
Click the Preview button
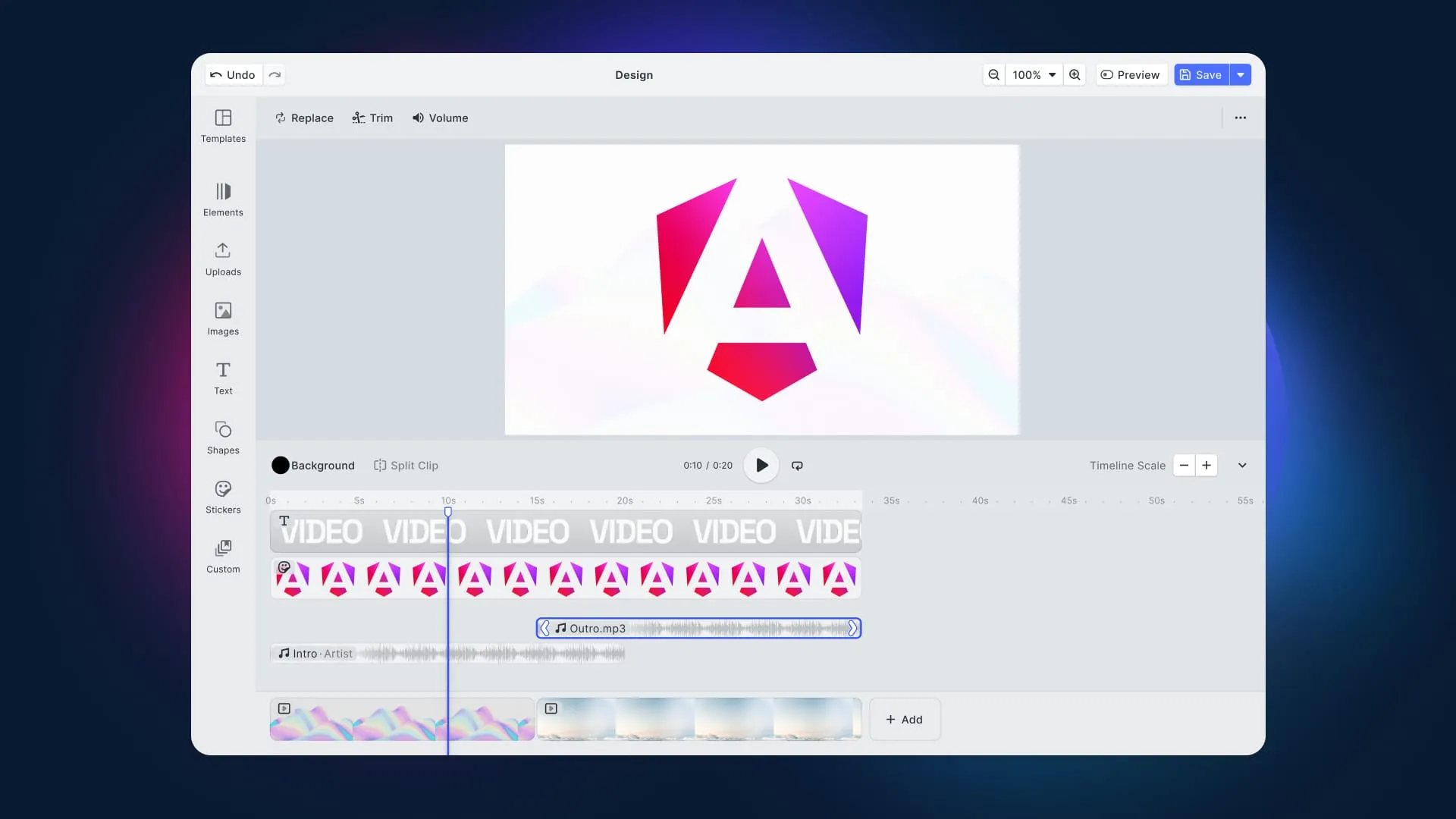click(1130, 74)
